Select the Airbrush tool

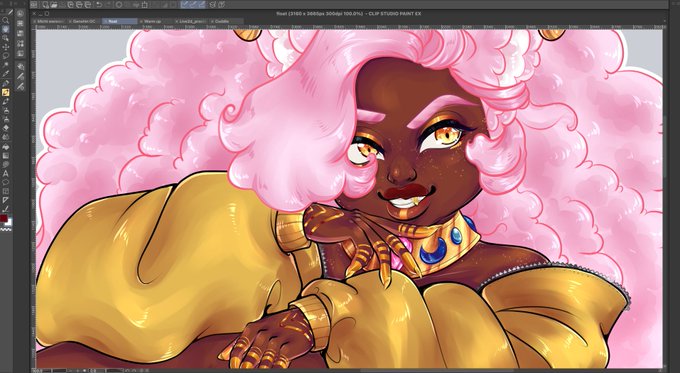pos(6,110)
